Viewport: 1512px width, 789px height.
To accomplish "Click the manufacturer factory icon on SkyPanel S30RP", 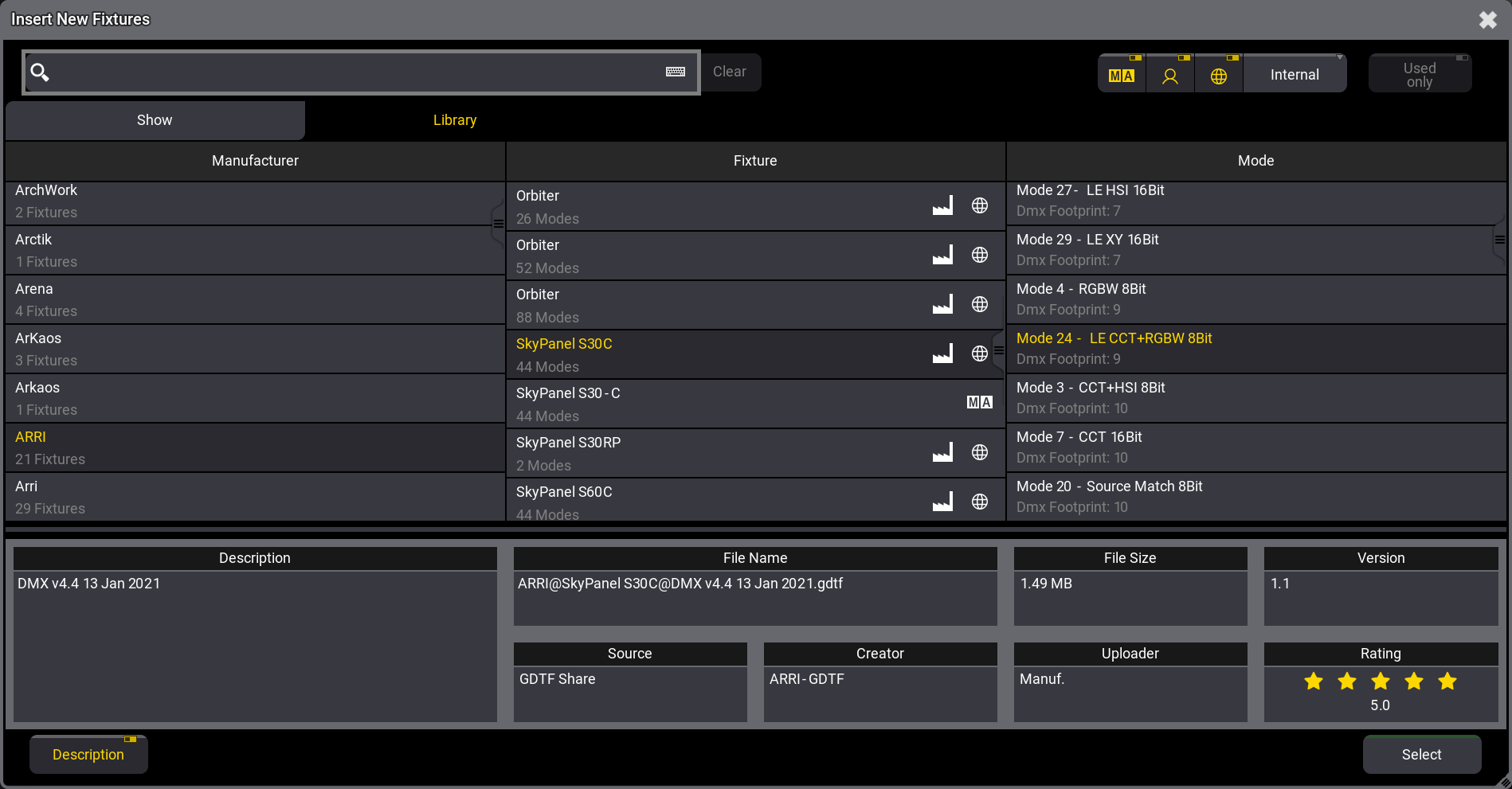I will pyautogui.click(x=942, y=452).
